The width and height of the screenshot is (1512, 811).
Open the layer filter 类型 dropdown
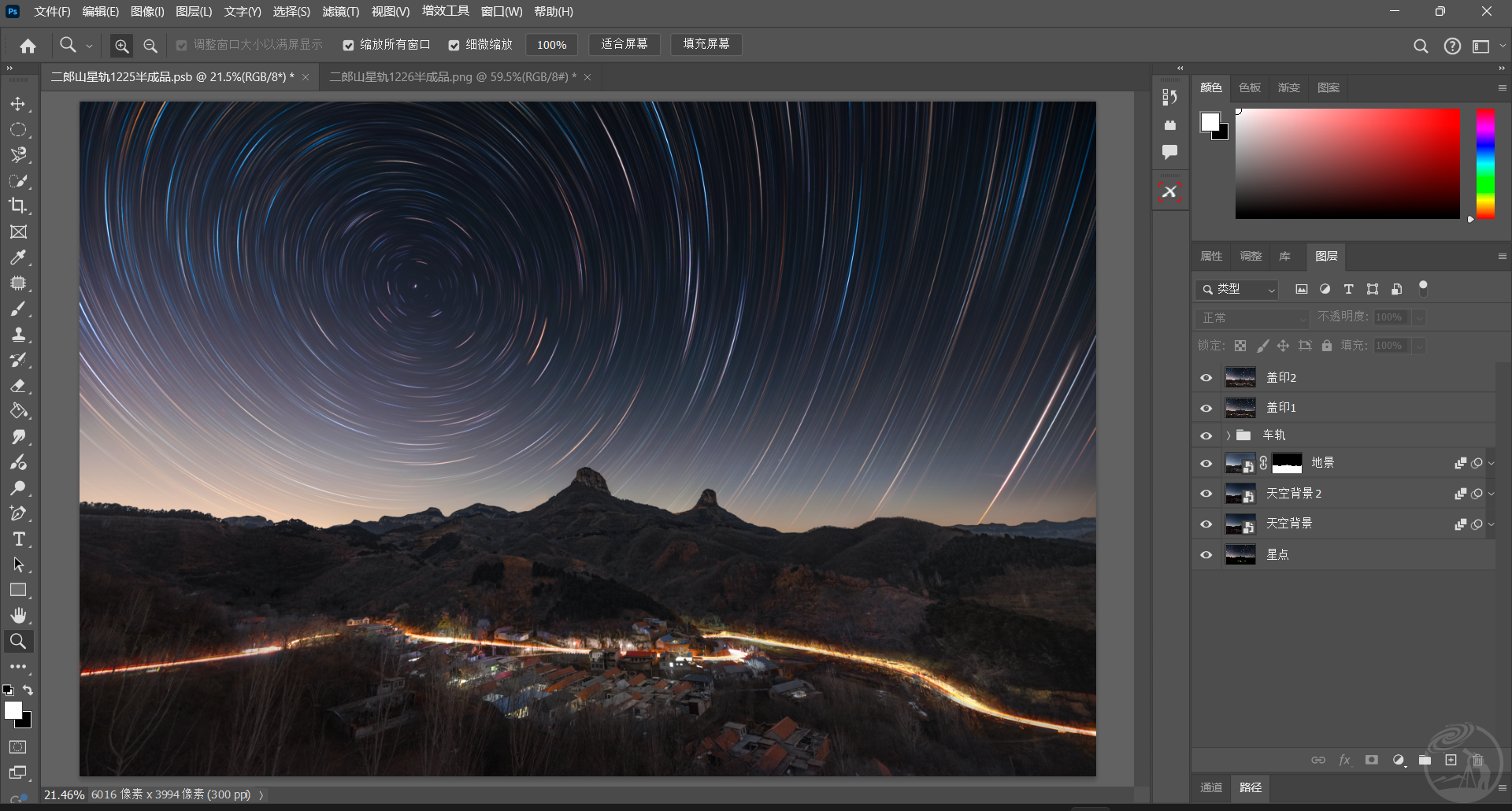(x=1236, y=290)
